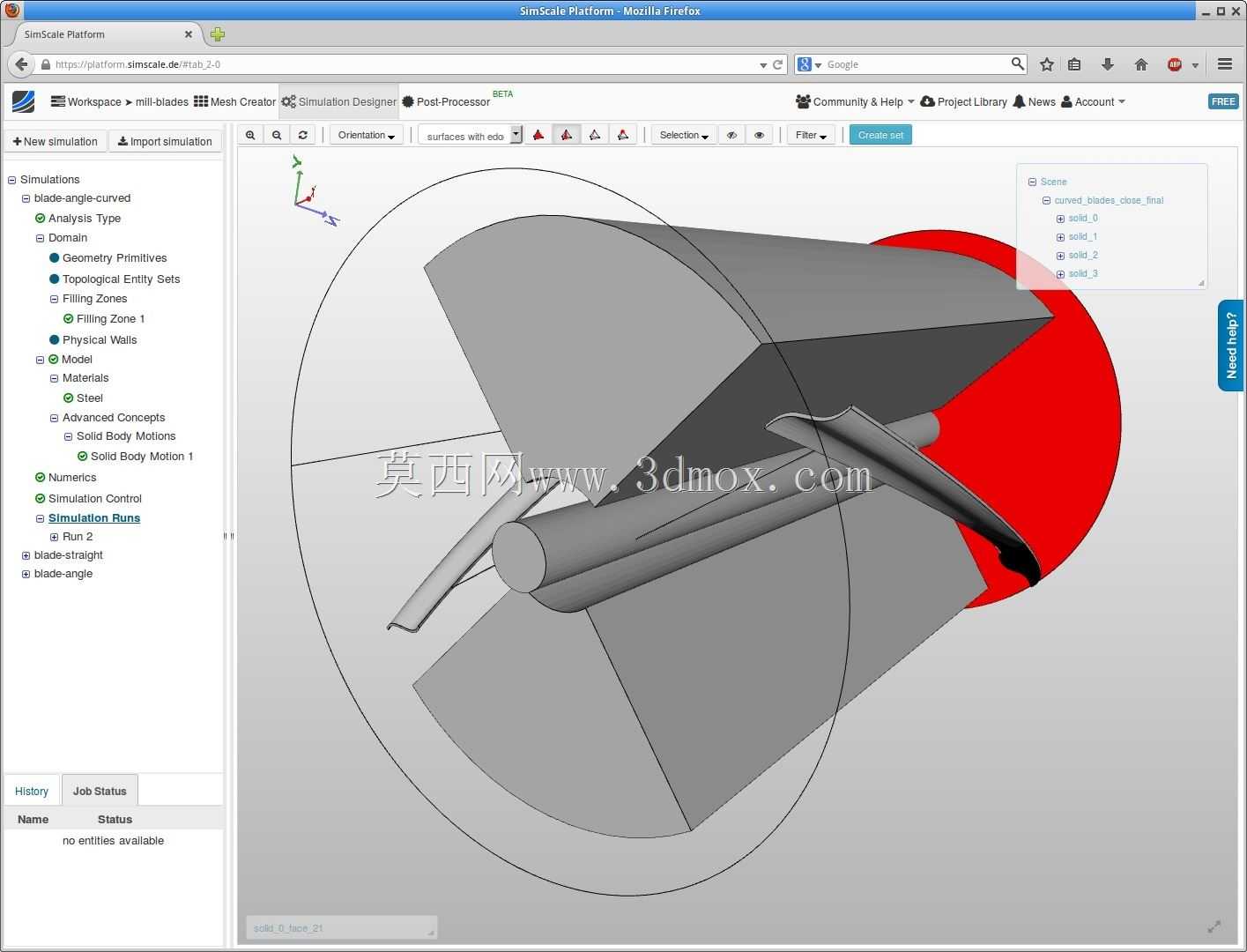Click the Simulation Runs link
Screen dimensions: 1247x952
tap(94, 518)
